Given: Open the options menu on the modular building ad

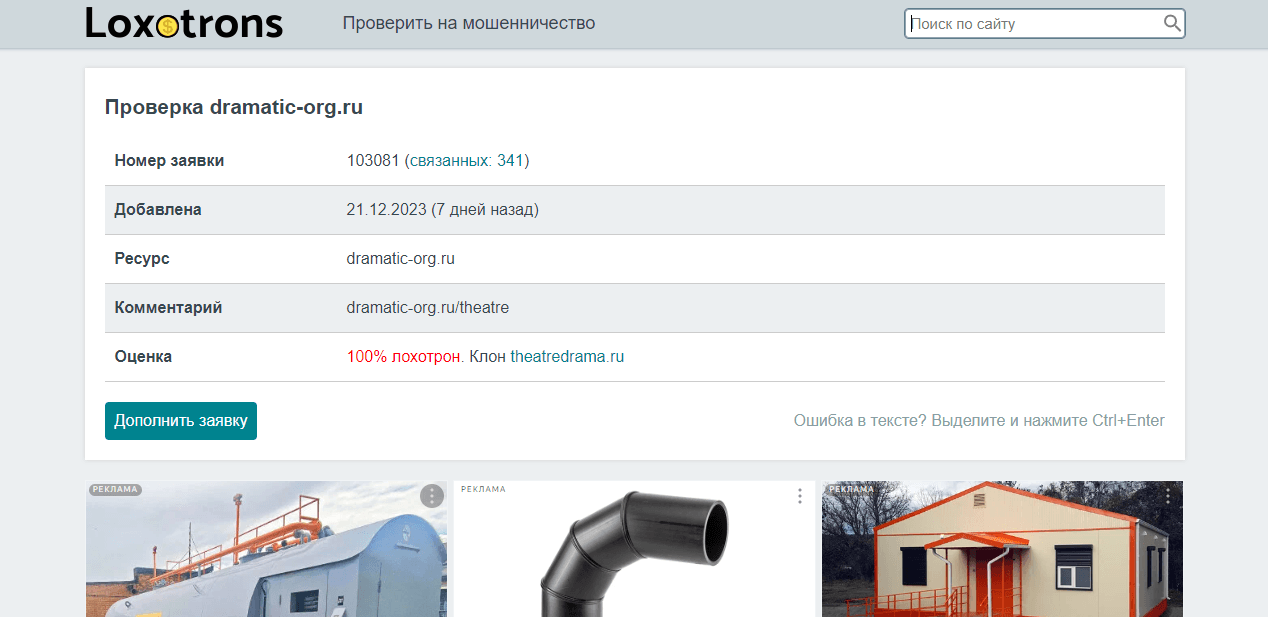Looking at the screenshot, I should point(1167,495).
